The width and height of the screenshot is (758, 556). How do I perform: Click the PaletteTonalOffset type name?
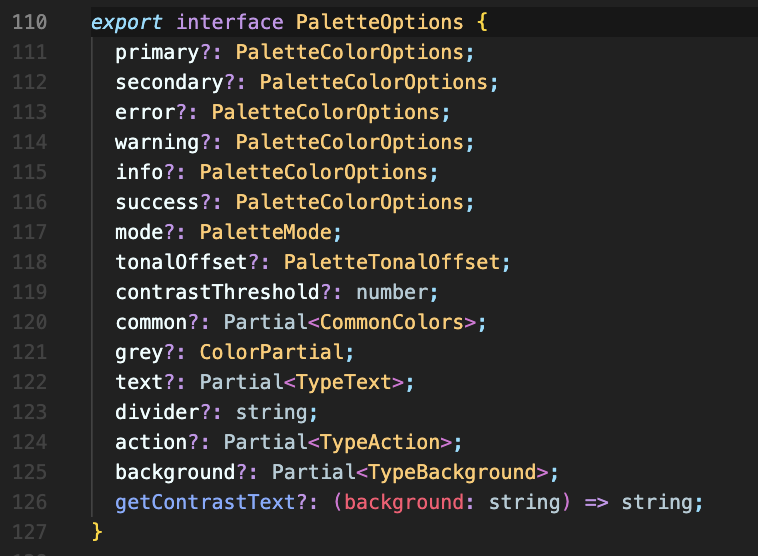click(392, 261)
